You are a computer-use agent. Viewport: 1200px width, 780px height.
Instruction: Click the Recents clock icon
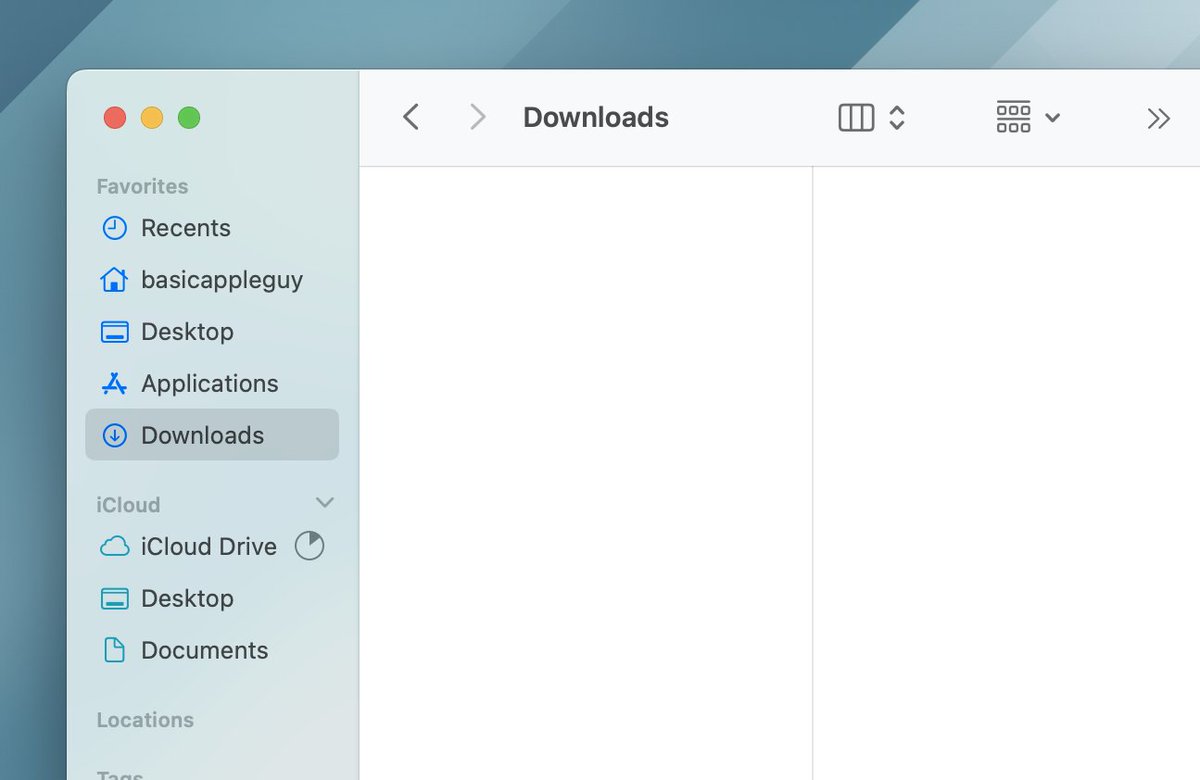pos(115,228)
